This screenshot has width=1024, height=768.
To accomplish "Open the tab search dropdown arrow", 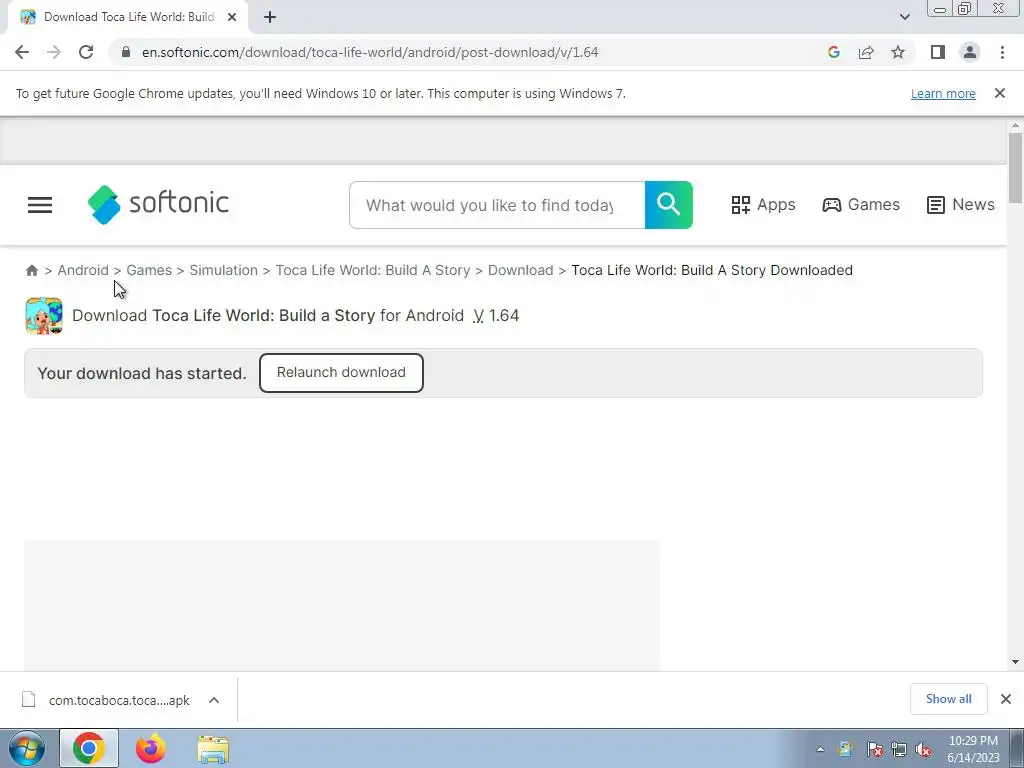I will point(904,17).
